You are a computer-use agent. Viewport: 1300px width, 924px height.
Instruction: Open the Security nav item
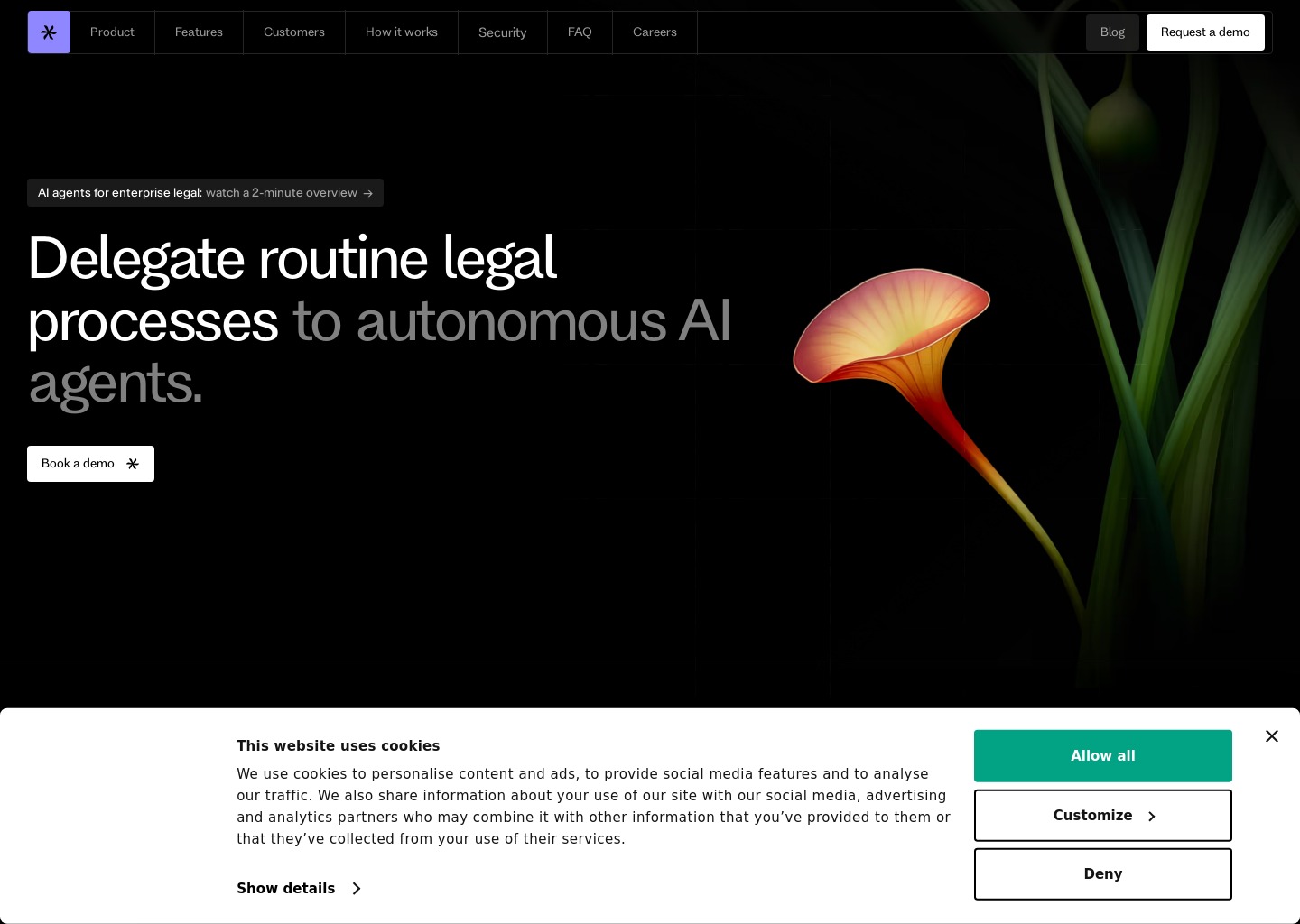(503, 32)
